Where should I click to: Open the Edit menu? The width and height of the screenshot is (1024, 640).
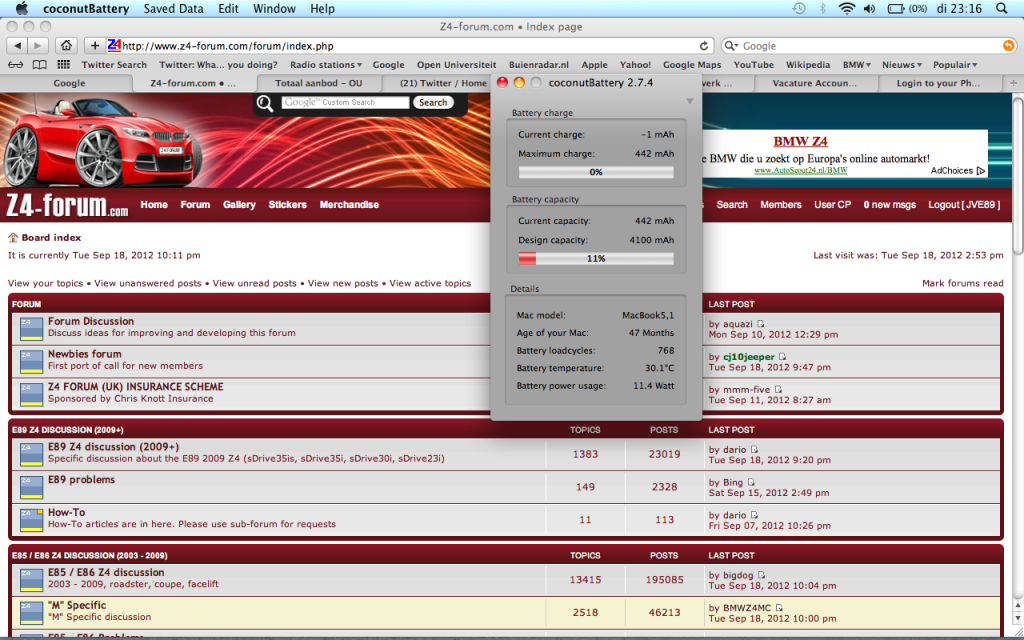tap(228, 8)
